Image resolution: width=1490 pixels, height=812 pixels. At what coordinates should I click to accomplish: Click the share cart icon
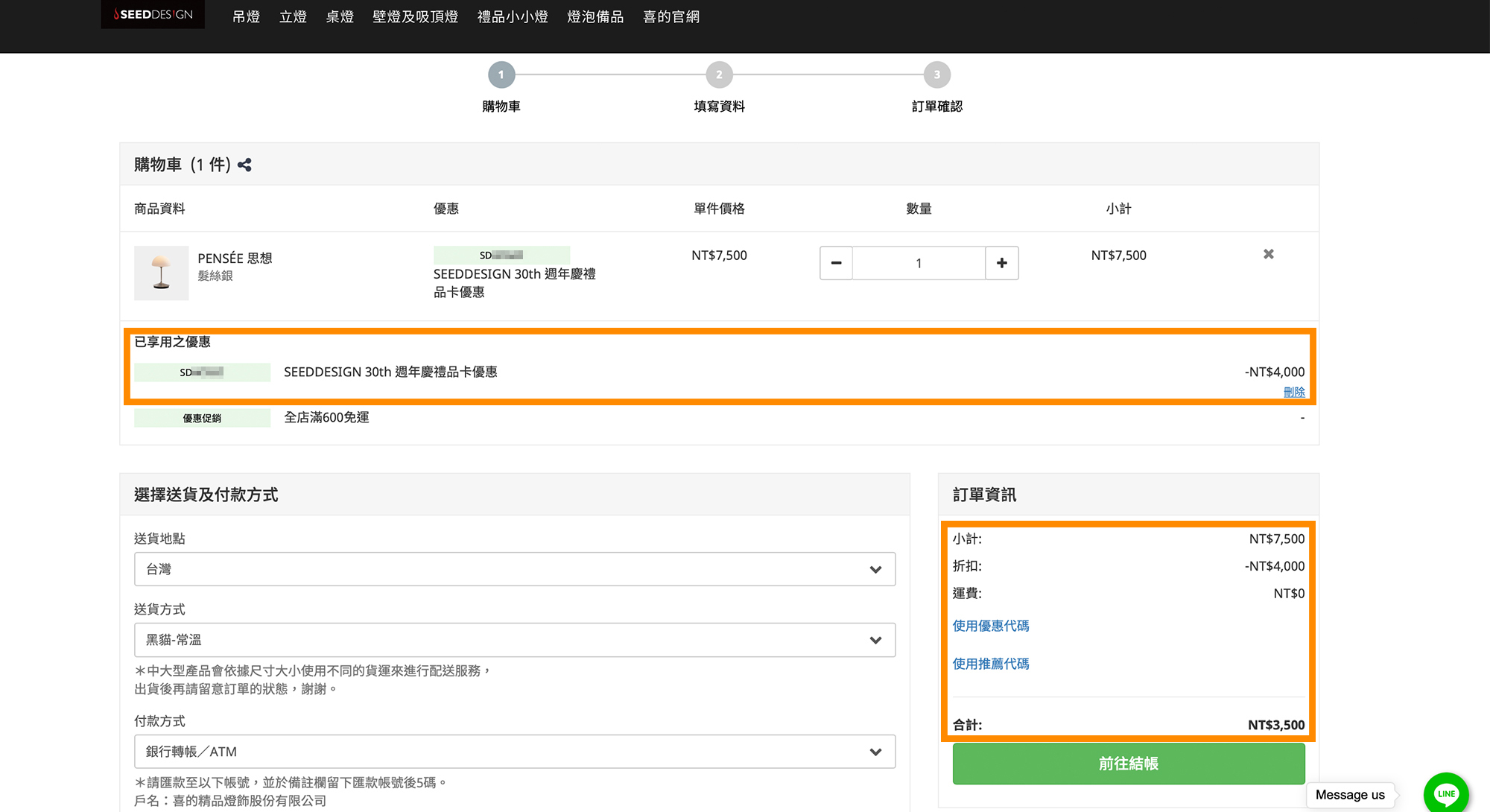244,165
